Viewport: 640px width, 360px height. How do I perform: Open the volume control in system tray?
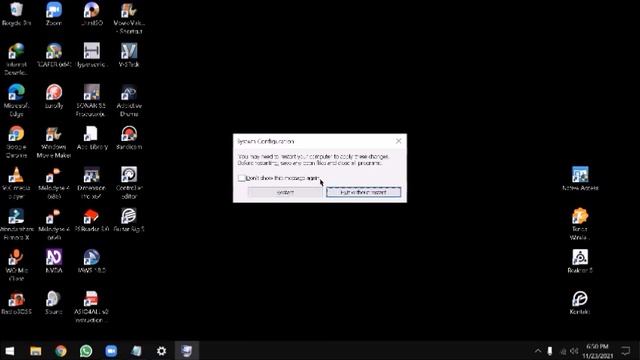(x=574, y=351)
